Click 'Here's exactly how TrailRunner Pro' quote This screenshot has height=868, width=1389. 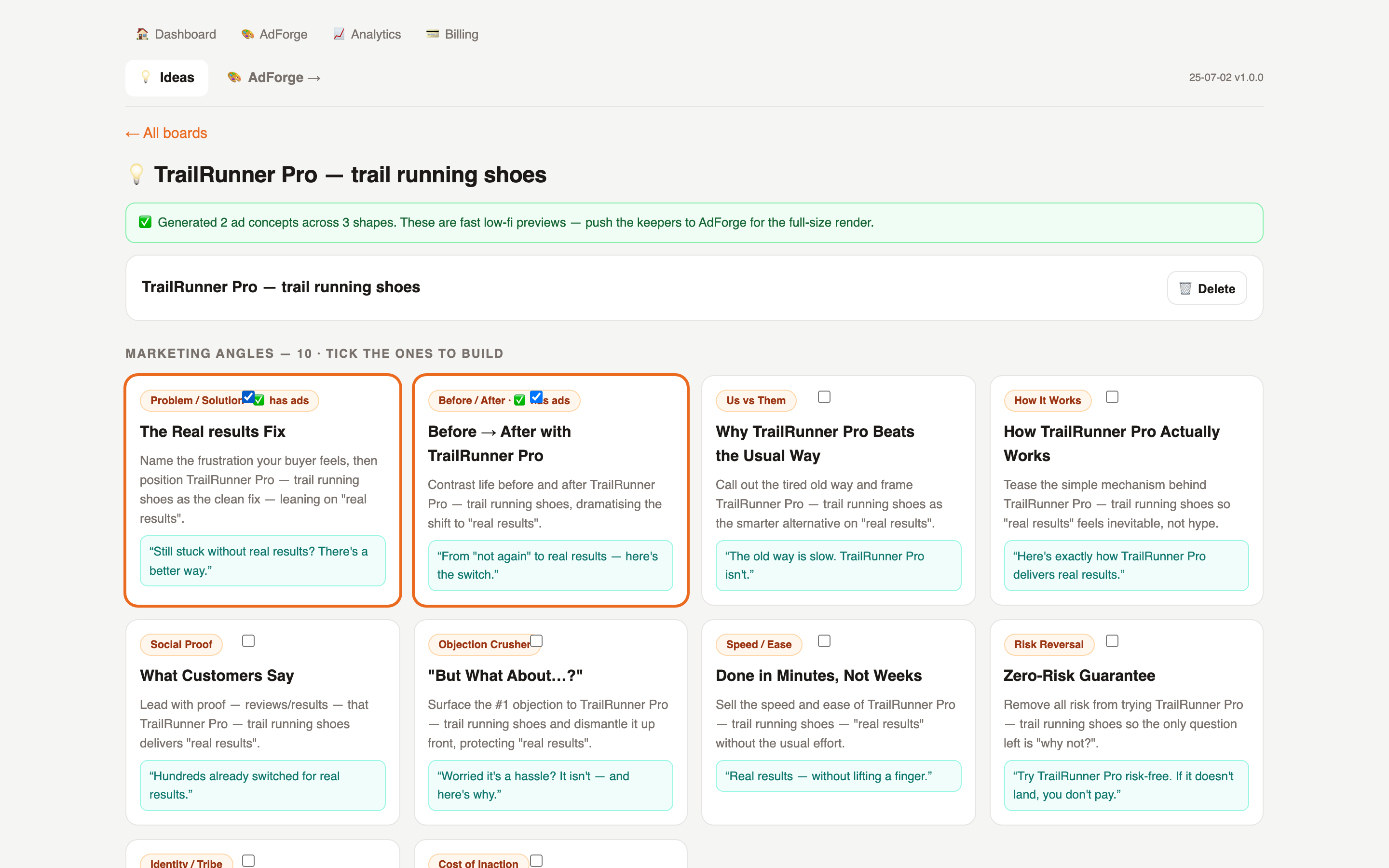(x=1126, y=566)
